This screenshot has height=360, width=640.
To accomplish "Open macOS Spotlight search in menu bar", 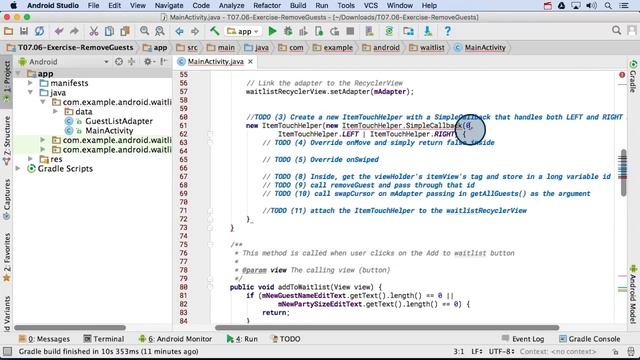I will 608,6.
